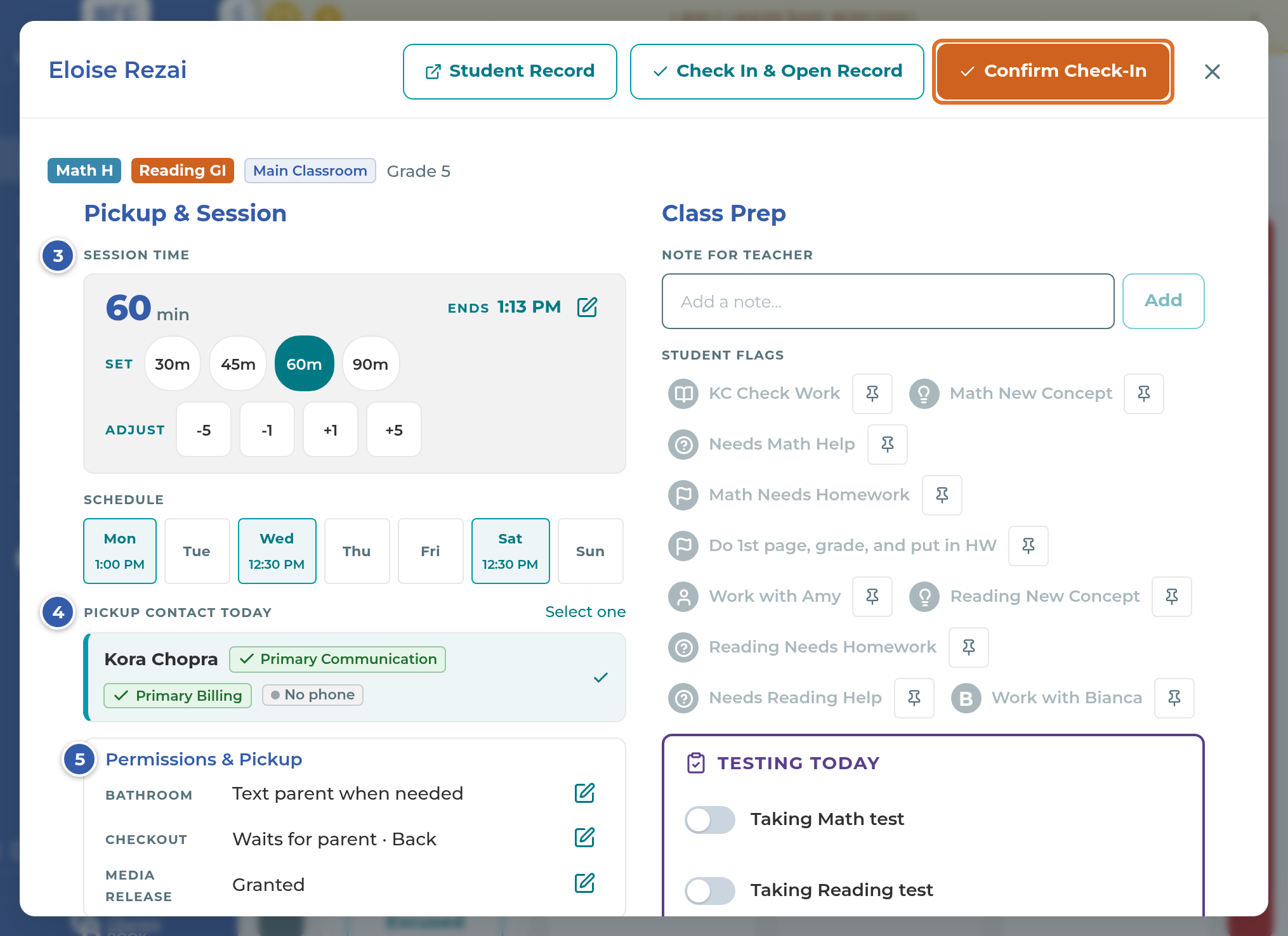Viewport: 1288px width, 936px height.
Task: Click Check In & Open Record
Action: (777, 72)
